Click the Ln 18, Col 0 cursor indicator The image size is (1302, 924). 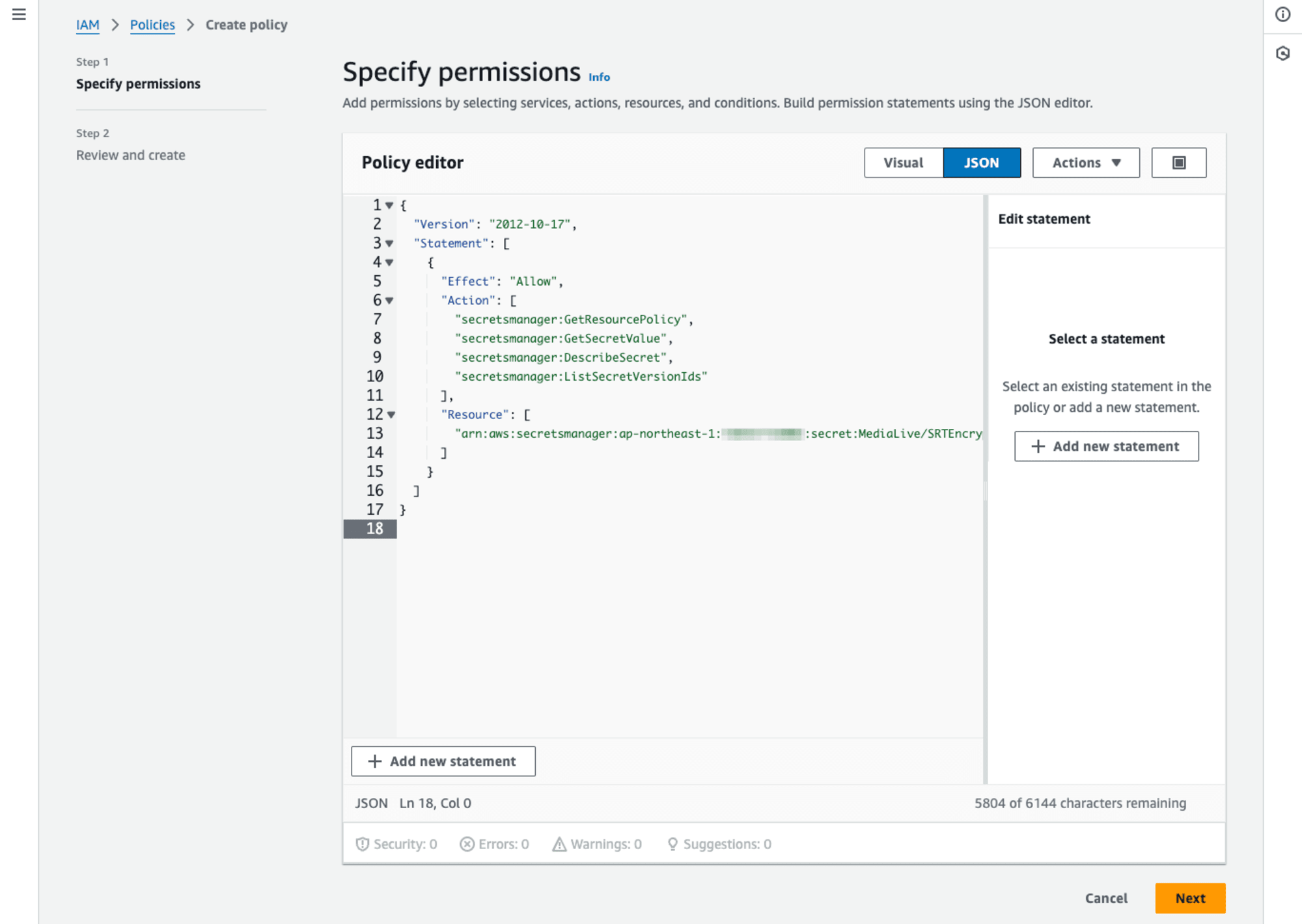point(435,804)
